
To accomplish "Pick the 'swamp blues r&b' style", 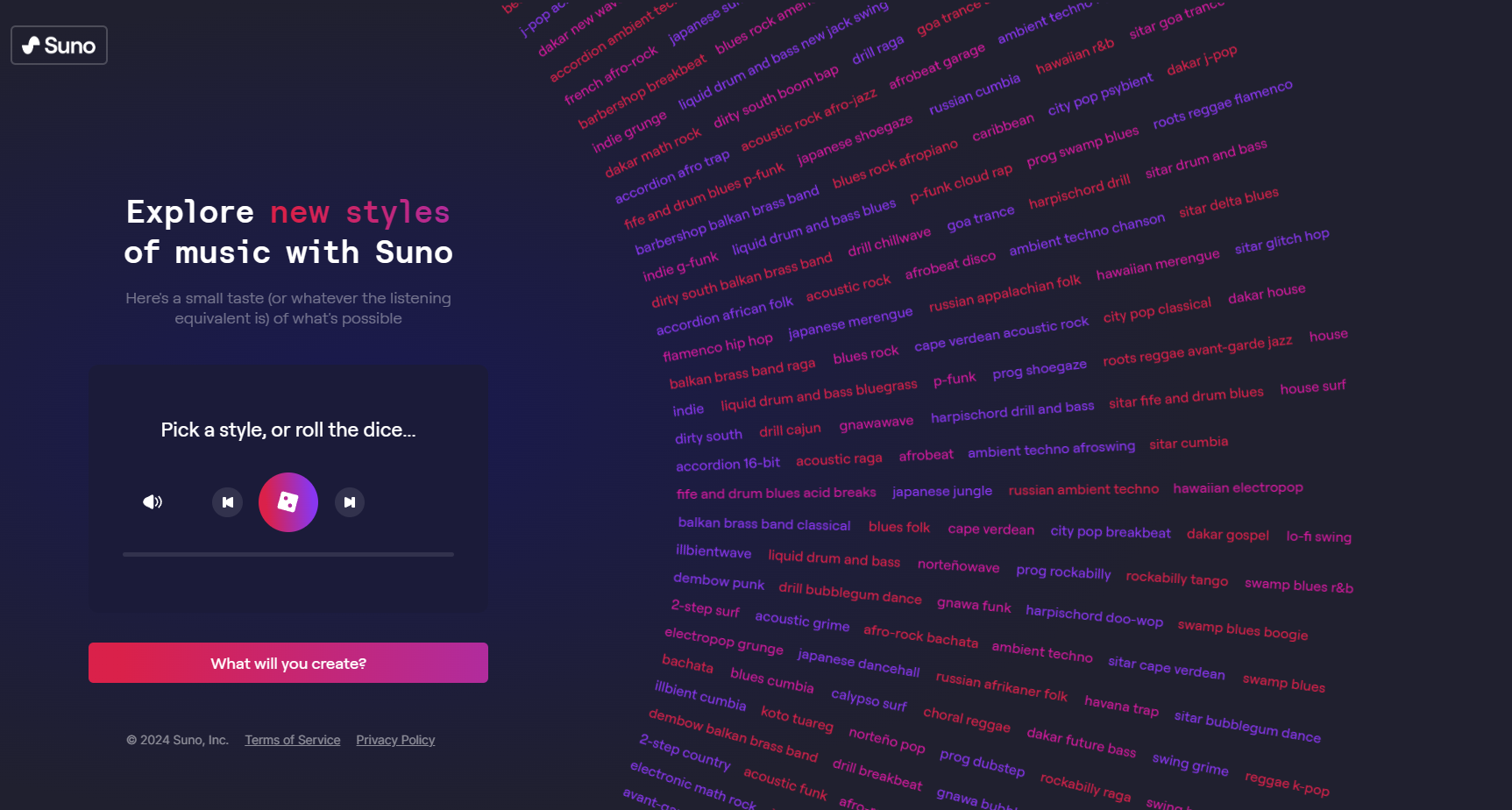I will click(1299, 585).
